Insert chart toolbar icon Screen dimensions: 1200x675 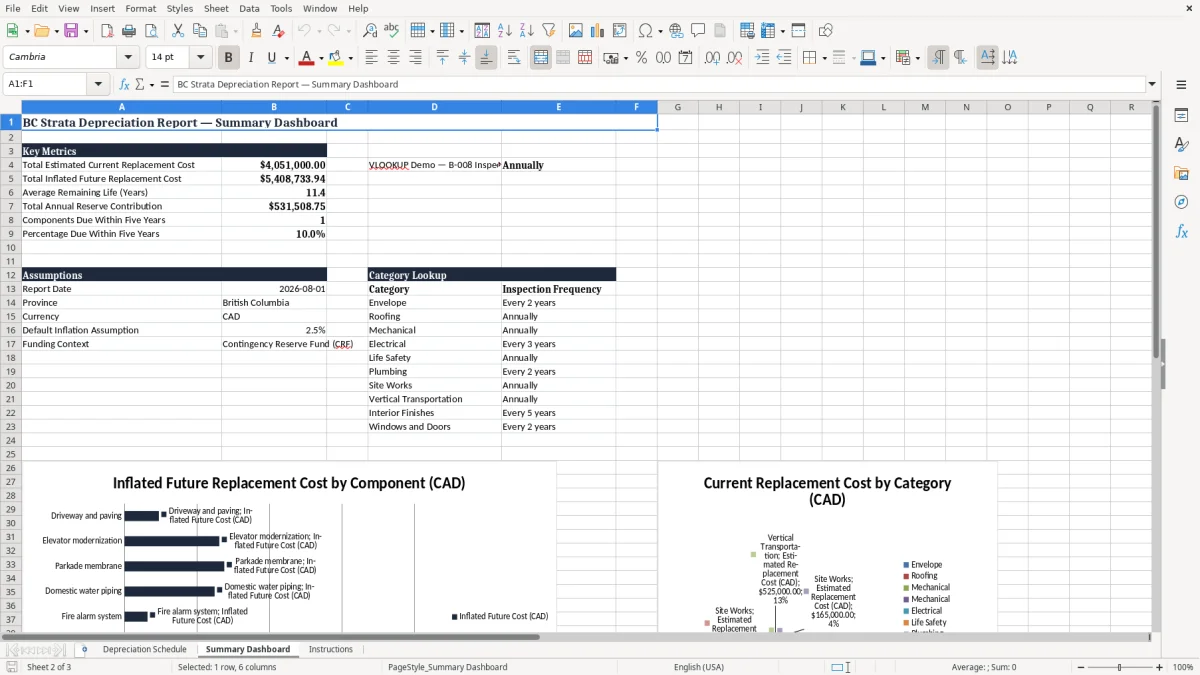[x=598, y=31]
